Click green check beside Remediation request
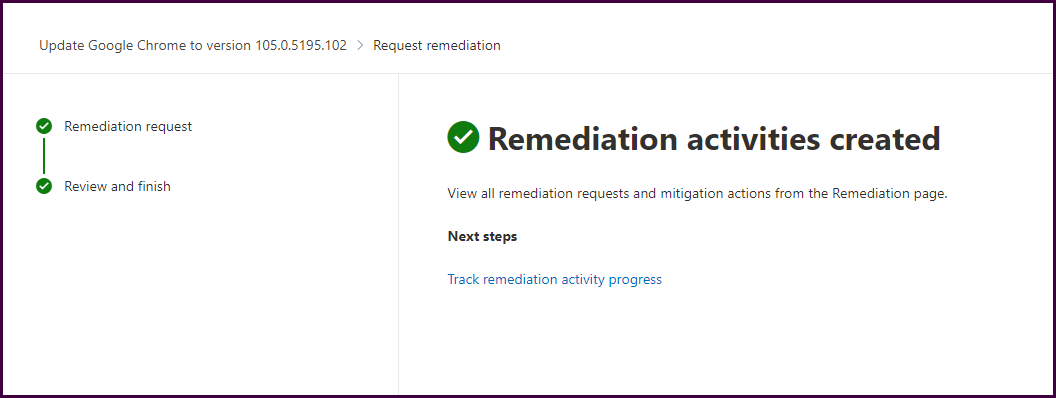The height and width of the screenshot is (398, 1056). (x=44, y=126)
